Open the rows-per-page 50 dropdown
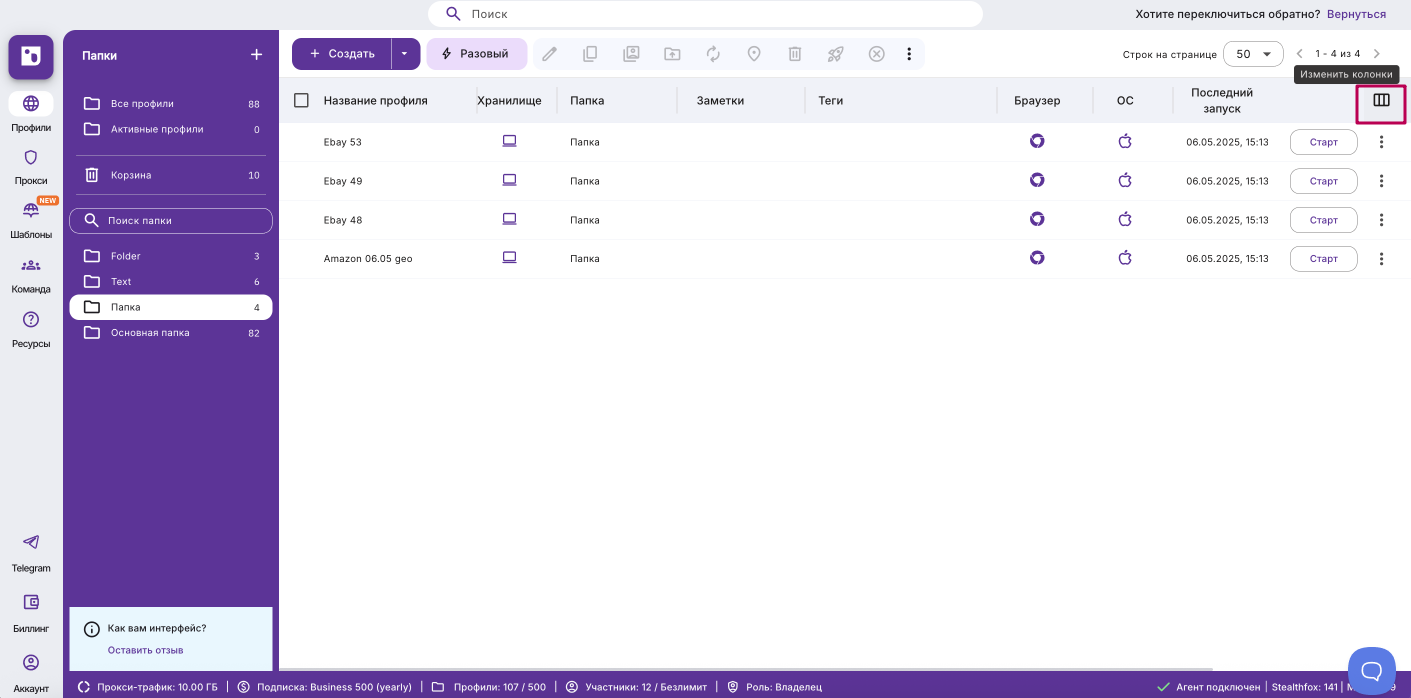This screenshot has width=1411, height=698. tap(1253, 54)
